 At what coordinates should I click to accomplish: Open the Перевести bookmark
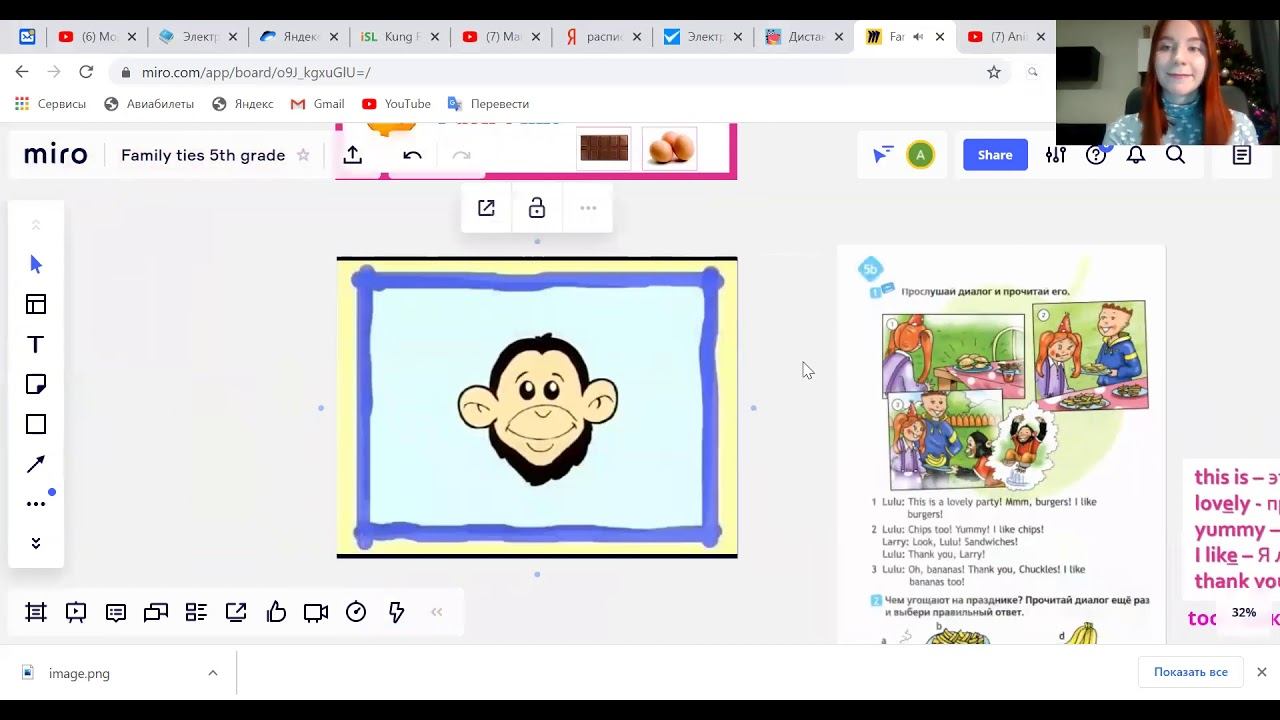[x=489, y=104]
